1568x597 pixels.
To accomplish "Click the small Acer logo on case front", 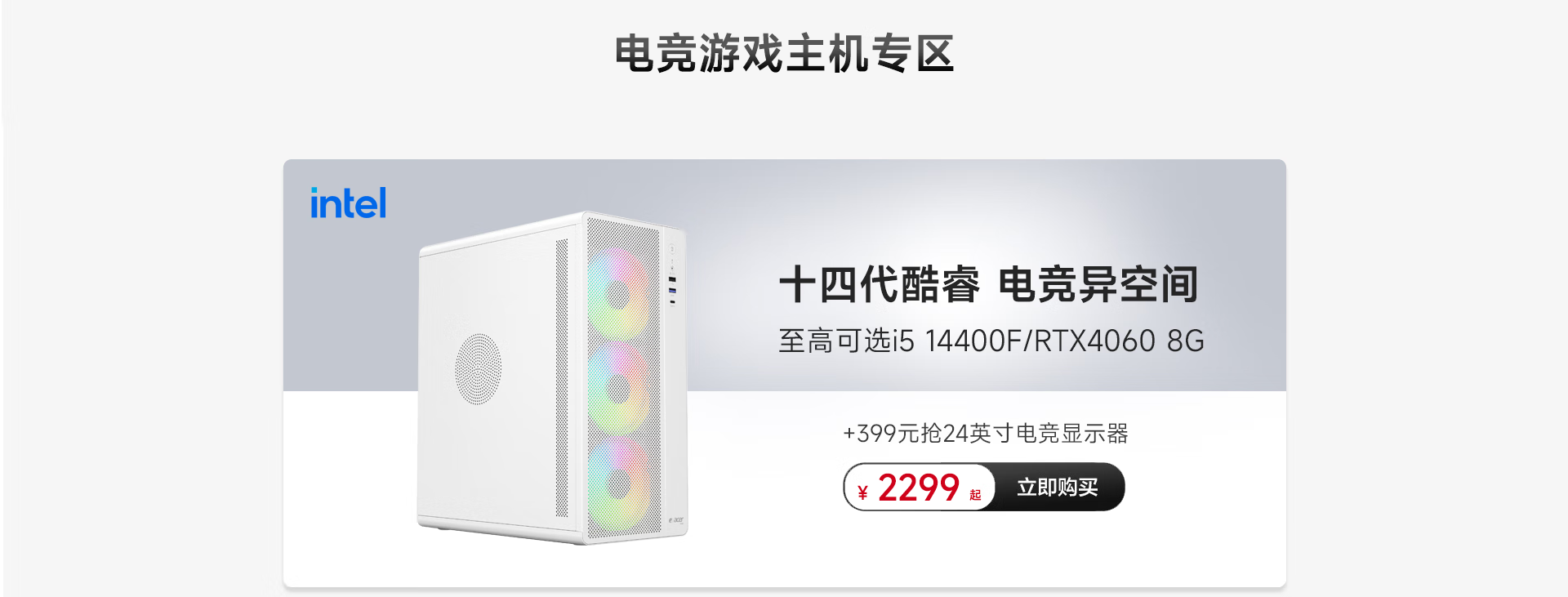I will click(677, 520).
